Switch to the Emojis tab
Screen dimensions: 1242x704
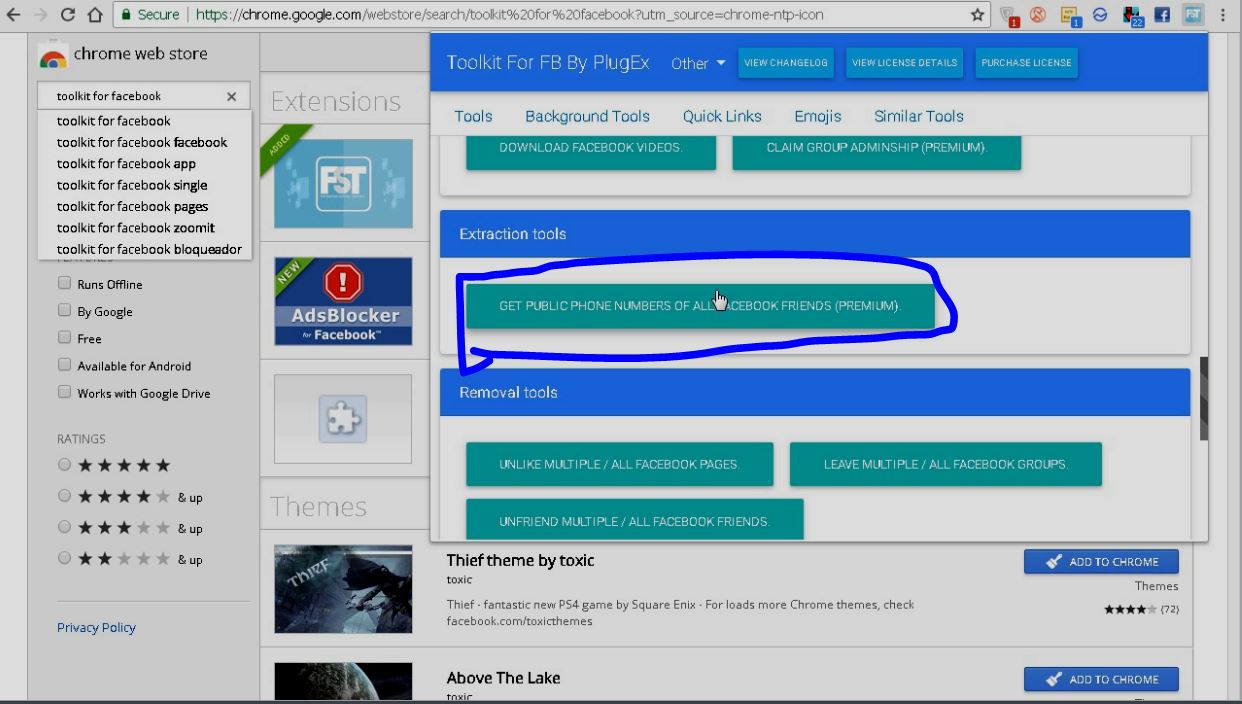click(x=818, y=116)
